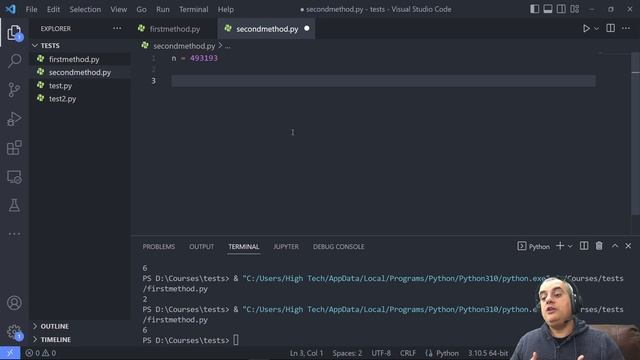This screenshot has width=640, height=360.
Task: Click the remote window status bar icon
Action: pos(10,353)
